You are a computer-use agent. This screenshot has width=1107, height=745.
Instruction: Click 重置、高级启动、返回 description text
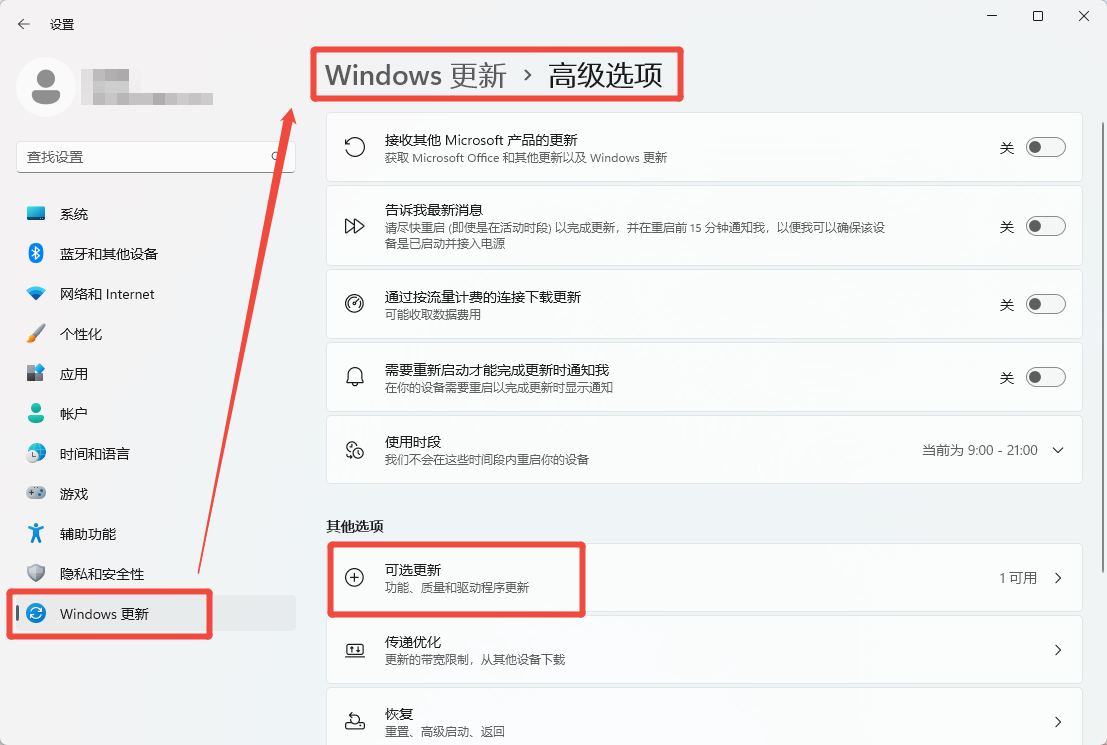pos(445,732)
